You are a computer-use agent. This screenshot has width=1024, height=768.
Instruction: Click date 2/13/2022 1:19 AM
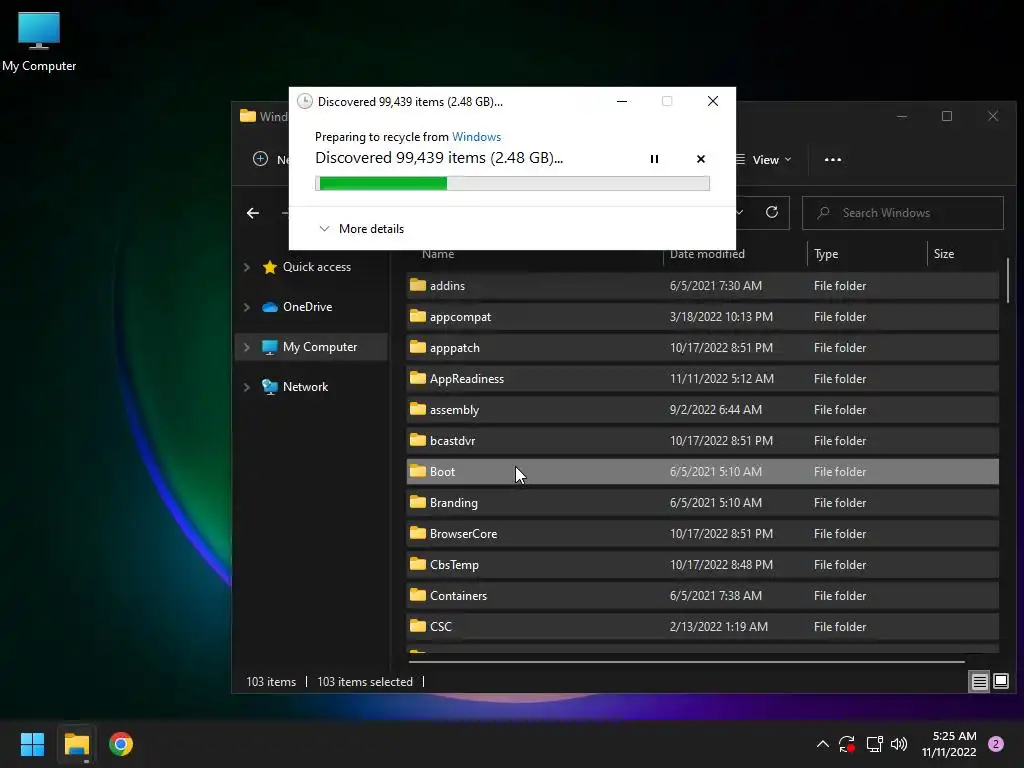pos(718,626)
